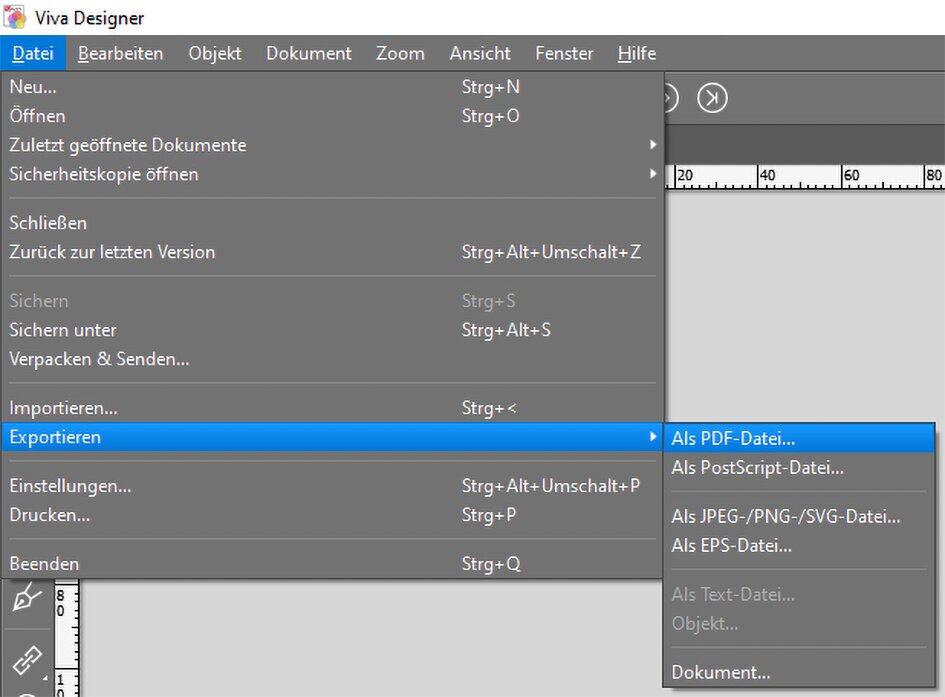
Task: Expand Sicherheitskopie öffnen submenu
Action: coord(331,174)
